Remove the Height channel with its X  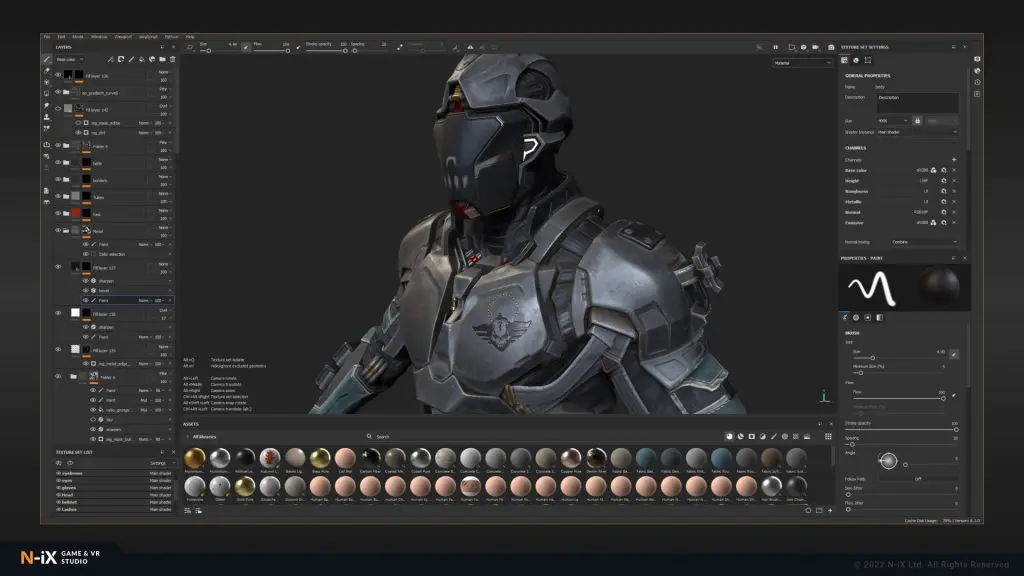tap(953, 181)
